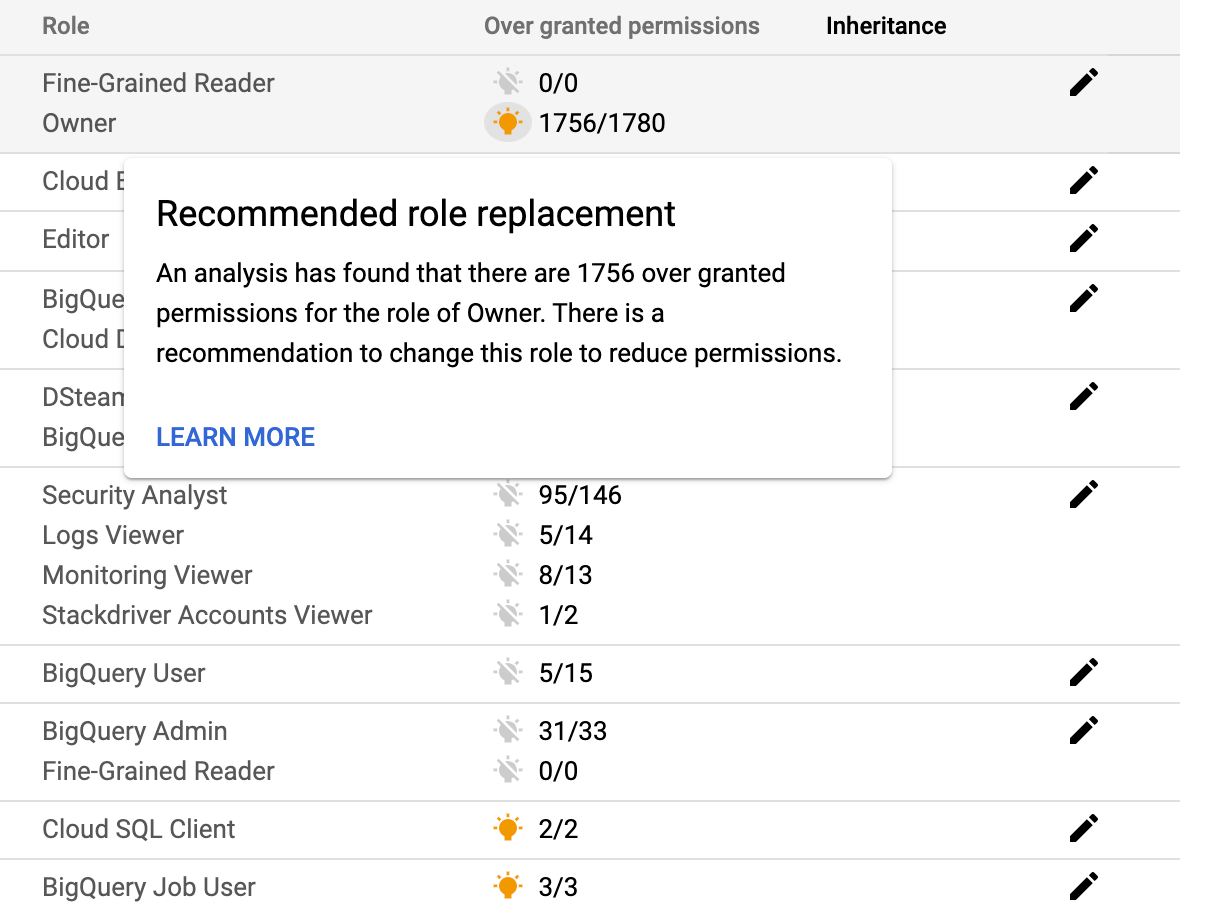Click the pencil icon beside the Editor role
Viewport: 1216px width, 916px height.
pos(1083,239)
